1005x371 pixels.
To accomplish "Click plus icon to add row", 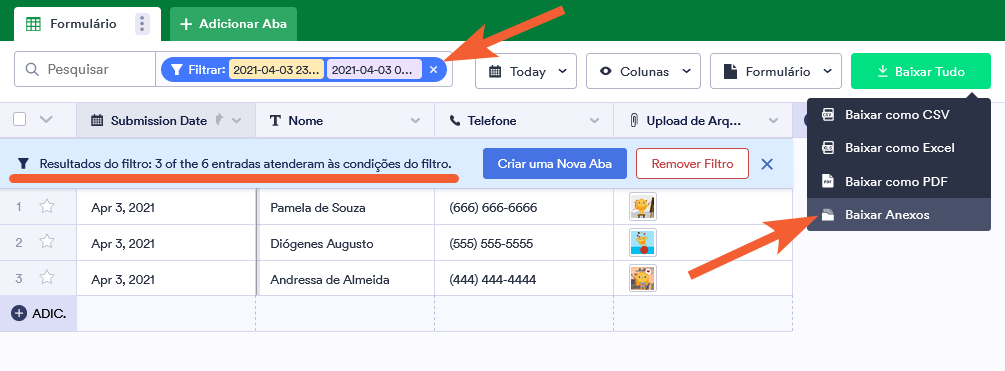I will click(19, 313).
